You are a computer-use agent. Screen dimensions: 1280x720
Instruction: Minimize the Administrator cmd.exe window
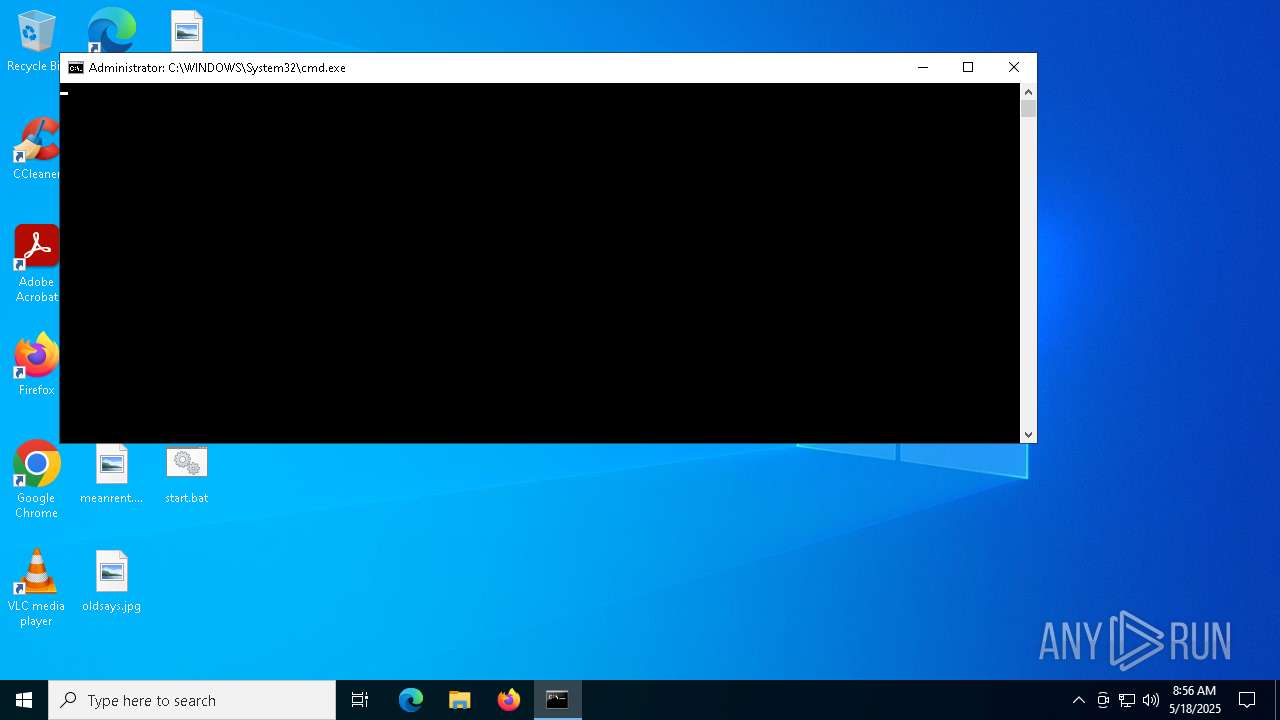coord(922,68)
